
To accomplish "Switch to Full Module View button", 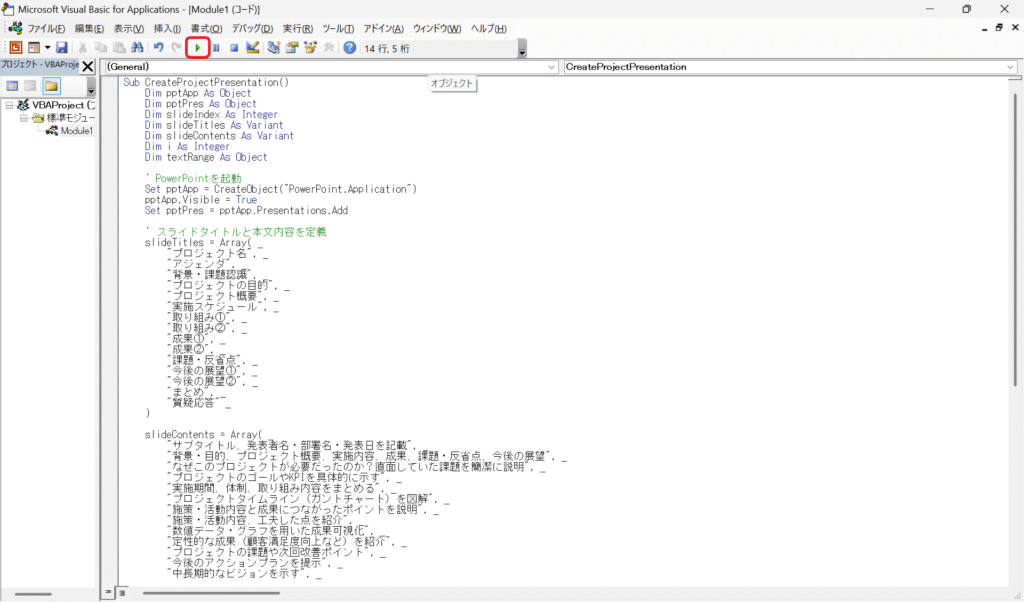I will tap(122, 593).
